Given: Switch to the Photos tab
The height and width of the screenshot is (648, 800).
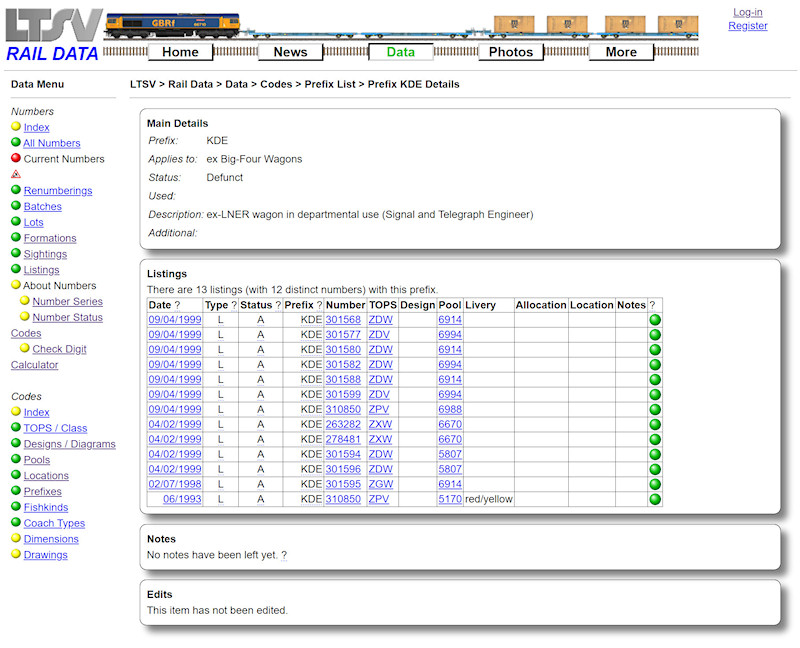Looking at the screenshot, I should pyautogui.click(x=510, y=51).
